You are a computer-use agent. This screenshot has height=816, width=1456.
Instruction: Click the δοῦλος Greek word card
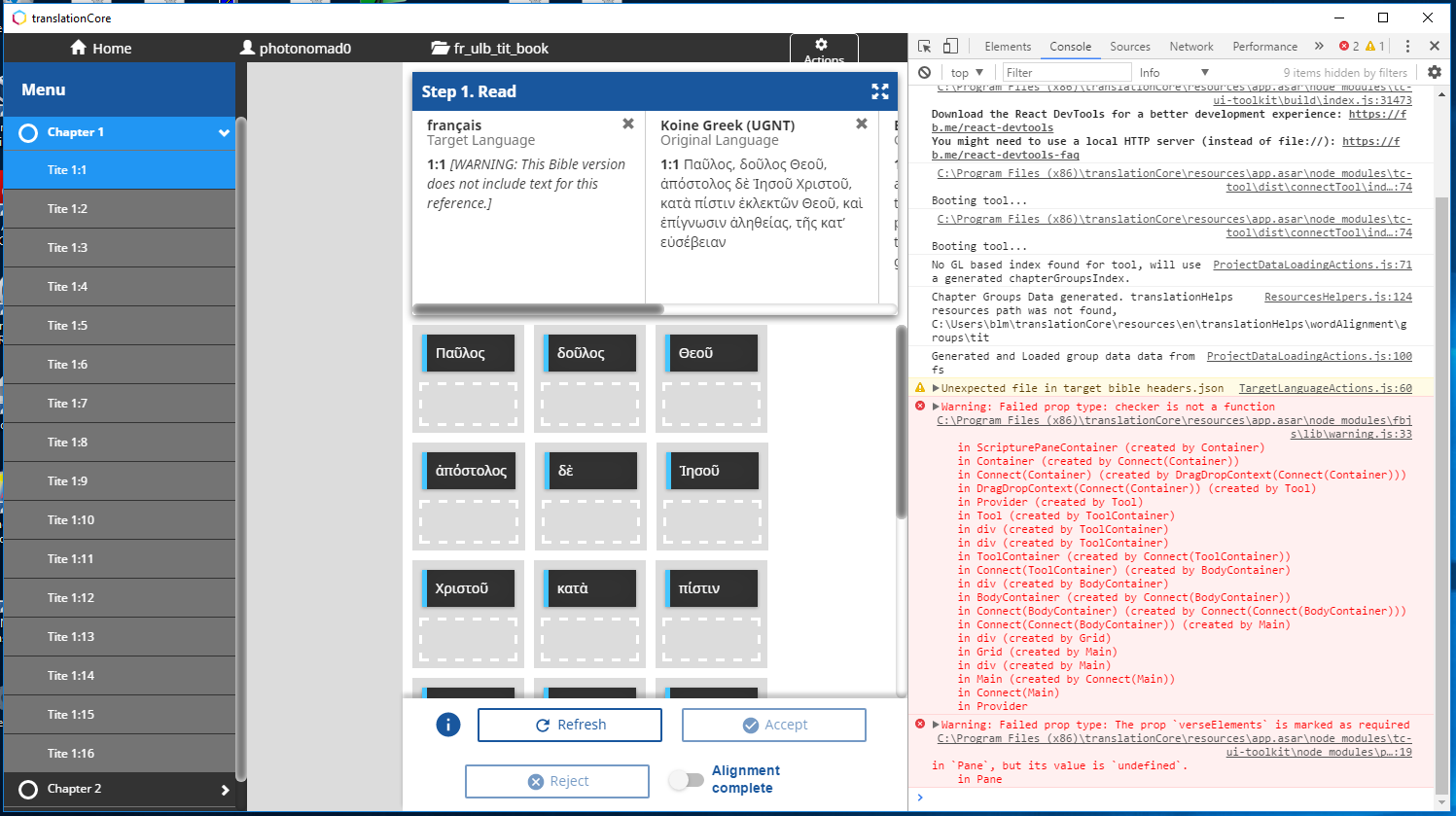tap(589, 353)
